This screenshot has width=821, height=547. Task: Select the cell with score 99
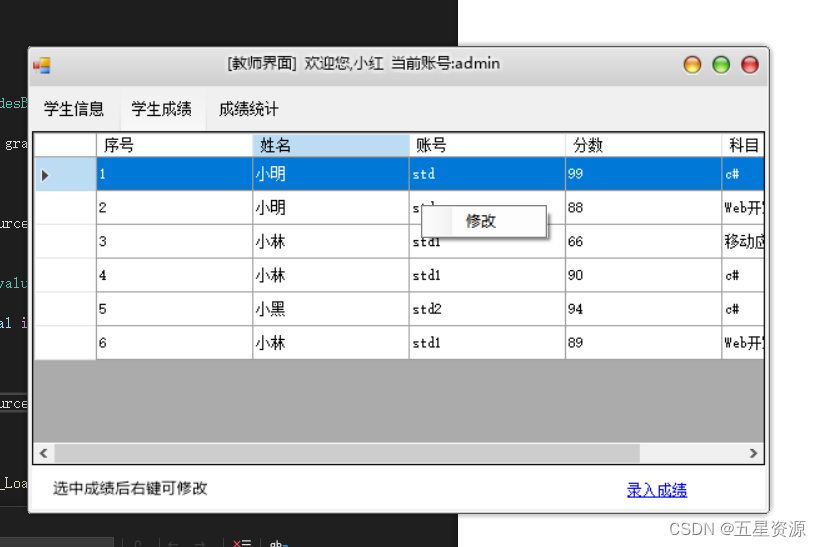click(x=644, y=174)
